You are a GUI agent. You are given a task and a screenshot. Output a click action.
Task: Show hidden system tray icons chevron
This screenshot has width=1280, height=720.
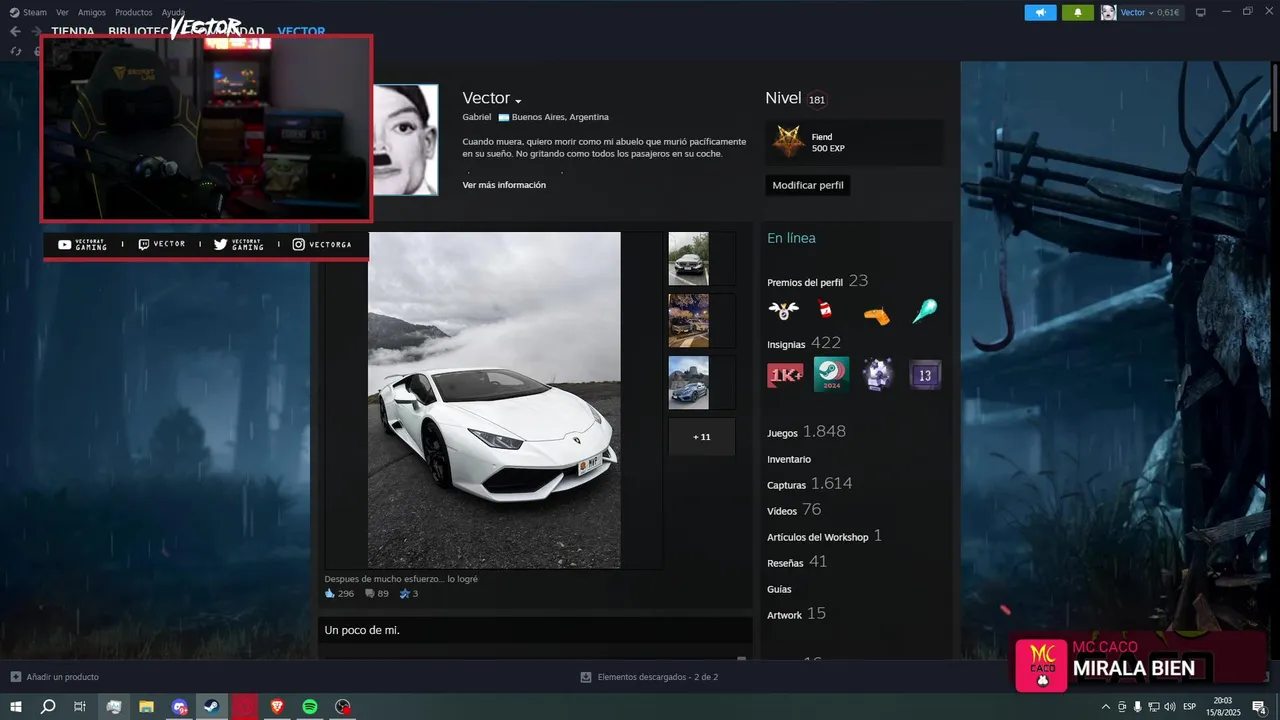pos(1105,707)
